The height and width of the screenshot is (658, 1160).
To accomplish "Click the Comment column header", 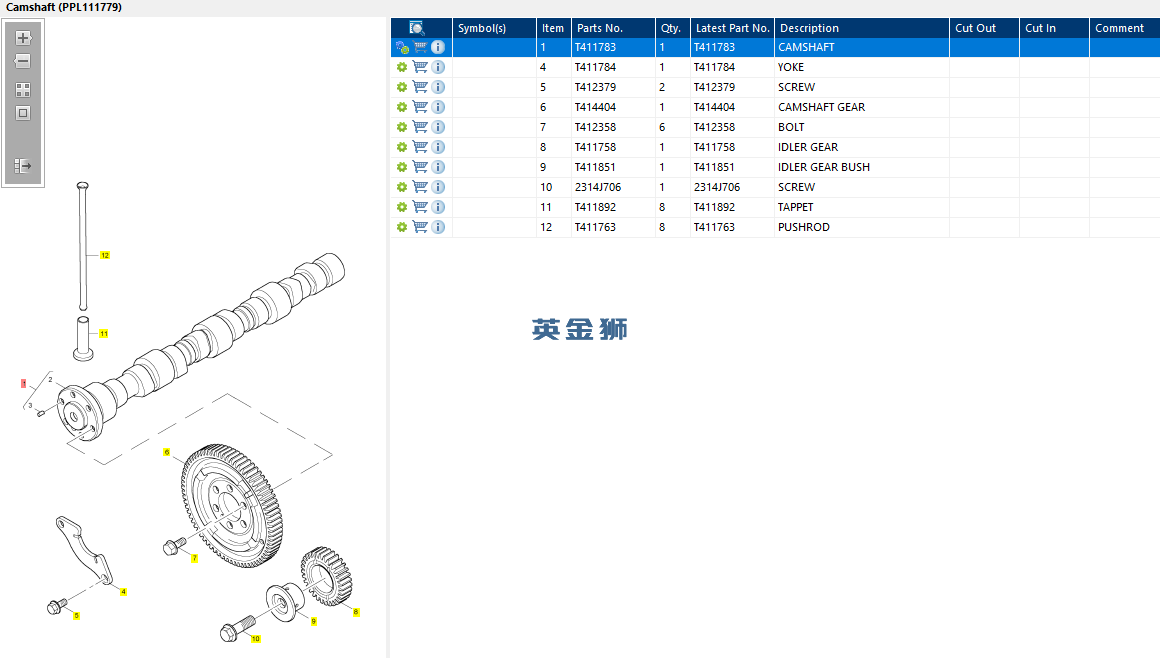I will coord(1124,28).
